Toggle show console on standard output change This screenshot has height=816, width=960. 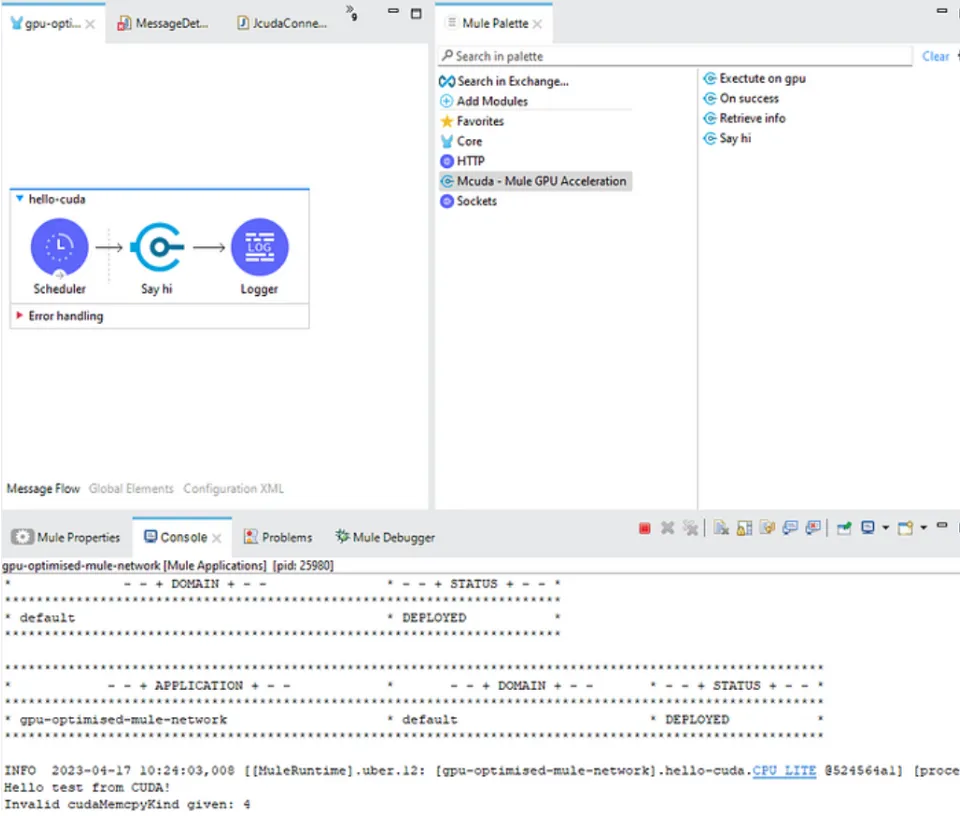coord(790,528)
